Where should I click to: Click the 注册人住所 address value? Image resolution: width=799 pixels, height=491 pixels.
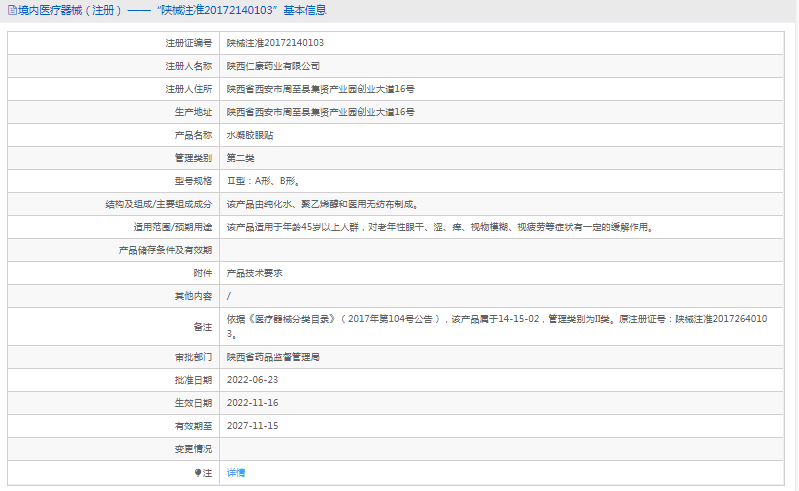point(320,89)
